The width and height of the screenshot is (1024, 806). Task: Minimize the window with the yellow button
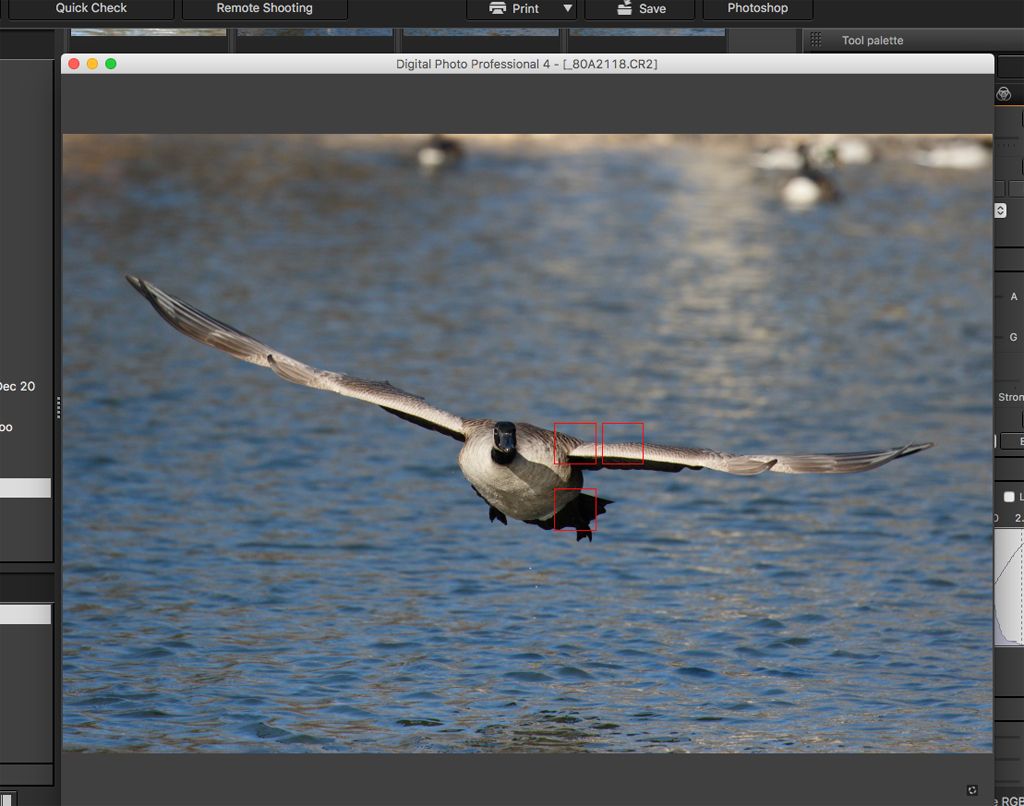click(92, 64)
